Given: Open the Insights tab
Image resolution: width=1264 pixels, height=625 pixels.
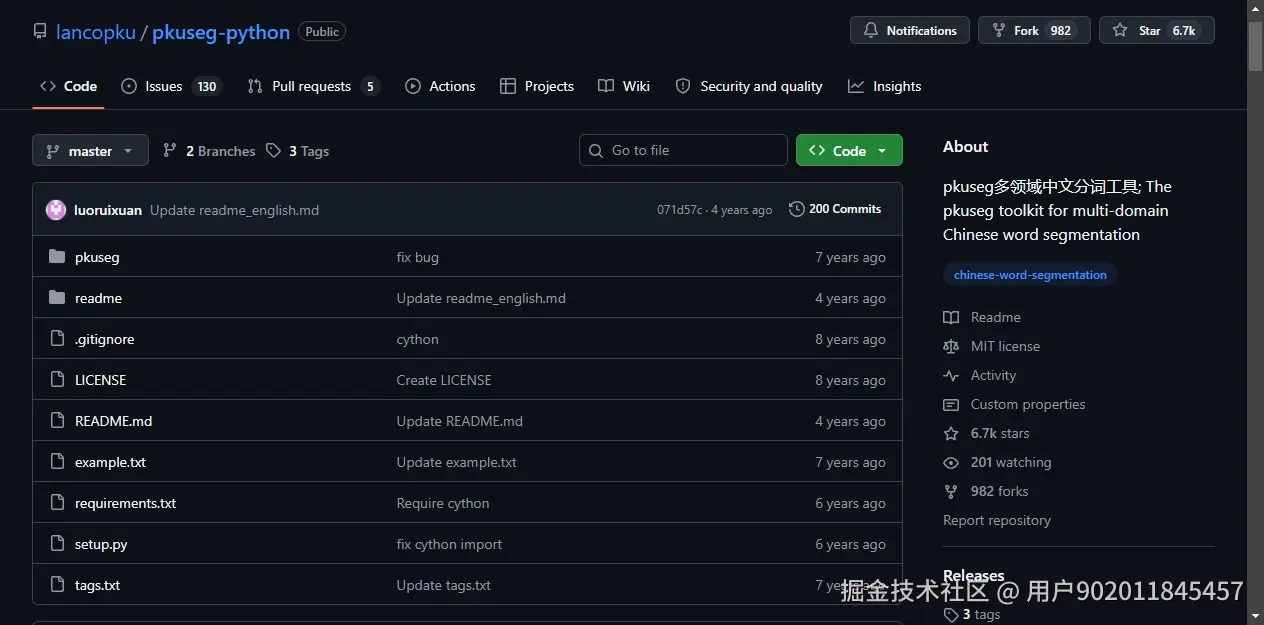Looking at the screenshot, I should 885,86.
